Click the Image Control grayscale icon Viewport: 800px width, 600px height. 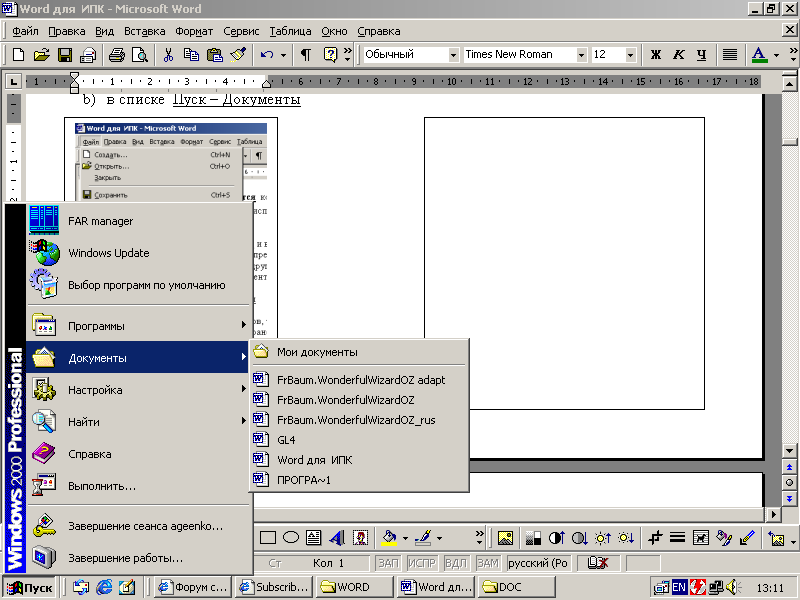533,538
